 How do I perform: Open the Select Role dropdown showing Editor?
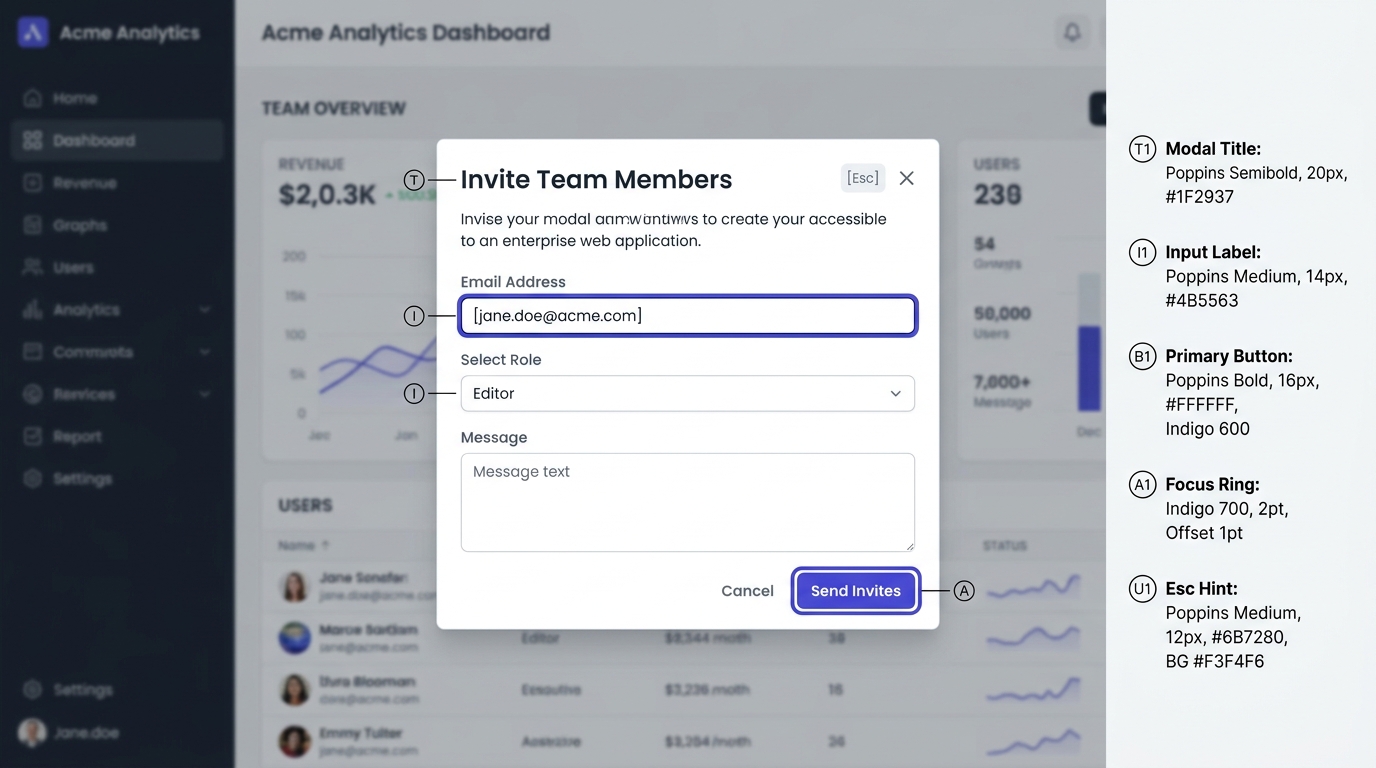tap(687, 394)
